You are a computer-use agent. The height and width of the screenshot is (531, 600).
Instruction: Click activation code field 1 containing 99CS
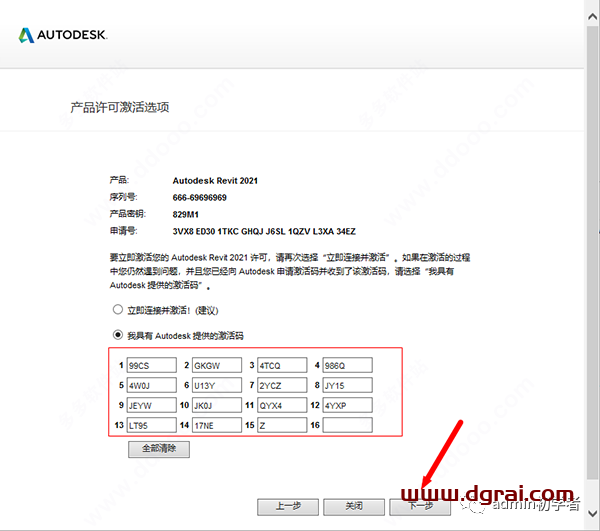tap(152, 365)
